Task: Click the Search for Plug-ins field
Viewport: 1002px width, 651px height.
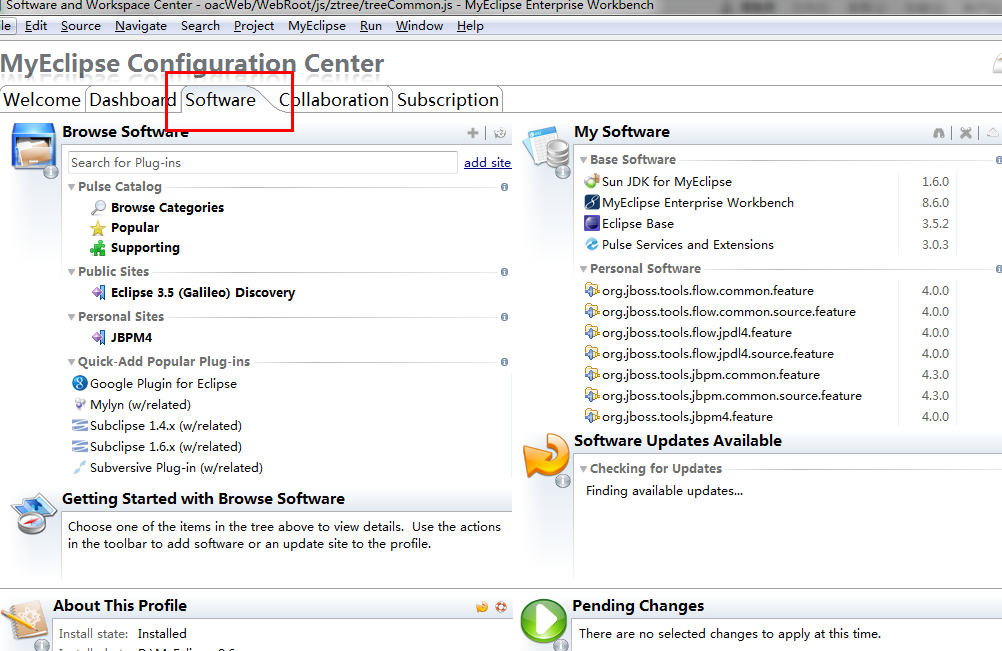Action: coord(263,163)
